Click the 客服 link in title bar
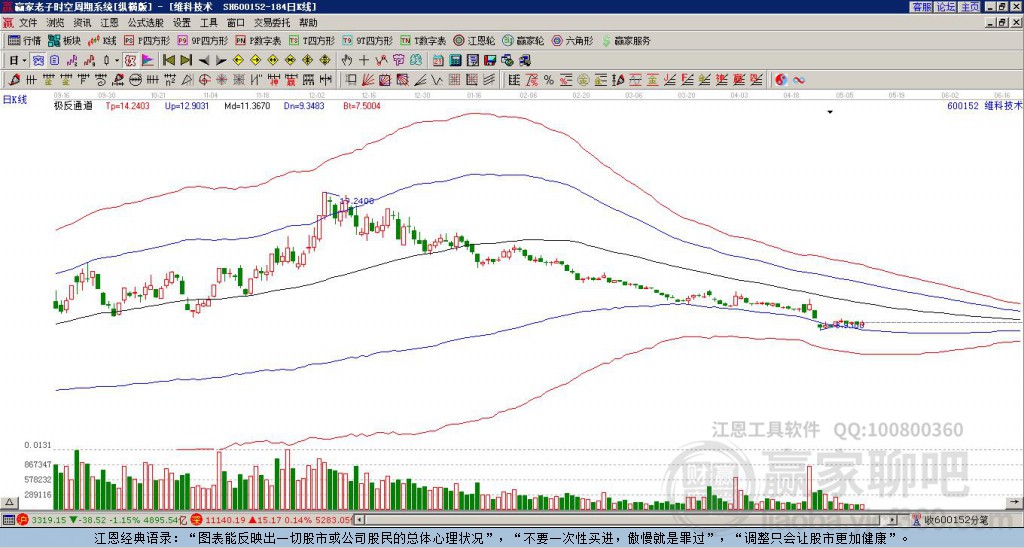The height and width of the screenshot is (548, 1024). [921, 7]
